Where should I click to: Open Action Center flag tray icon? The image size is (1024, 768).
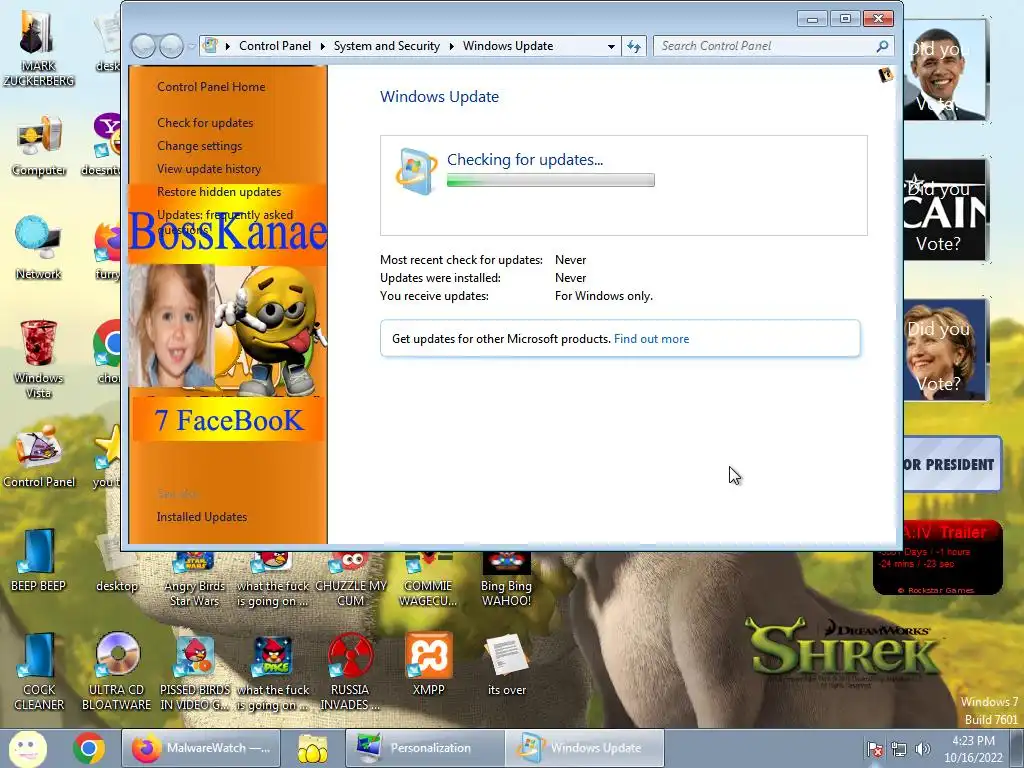[874, 749]
